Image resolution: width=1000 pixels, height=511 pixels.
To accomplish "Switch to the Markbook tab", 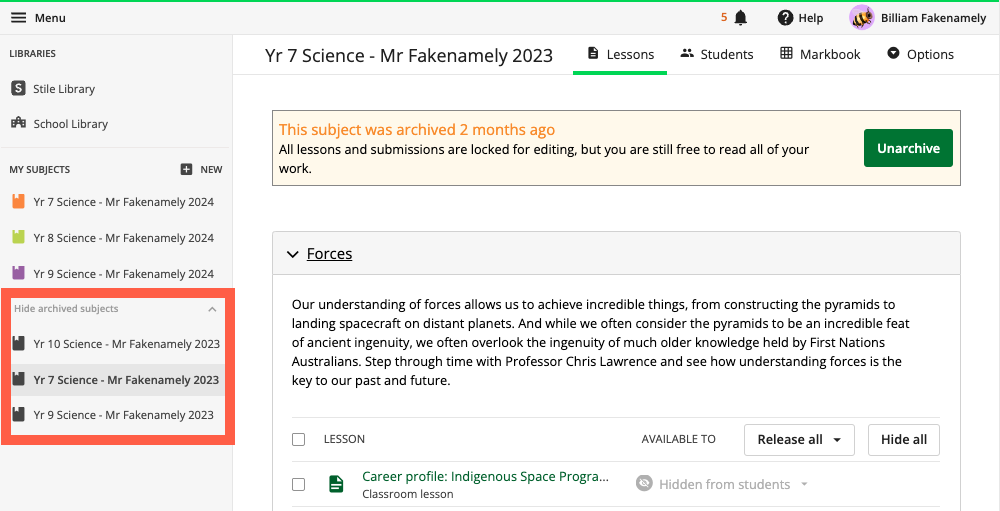I will [x=820, y=54].
